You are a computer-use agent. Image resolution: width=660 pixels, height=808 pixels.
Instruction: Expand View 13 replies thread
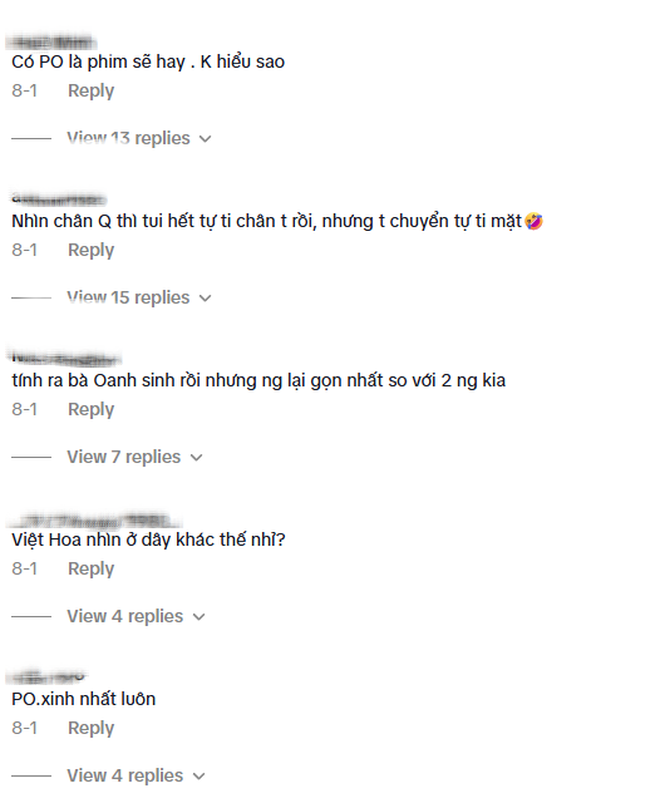[x=128, y=138]
